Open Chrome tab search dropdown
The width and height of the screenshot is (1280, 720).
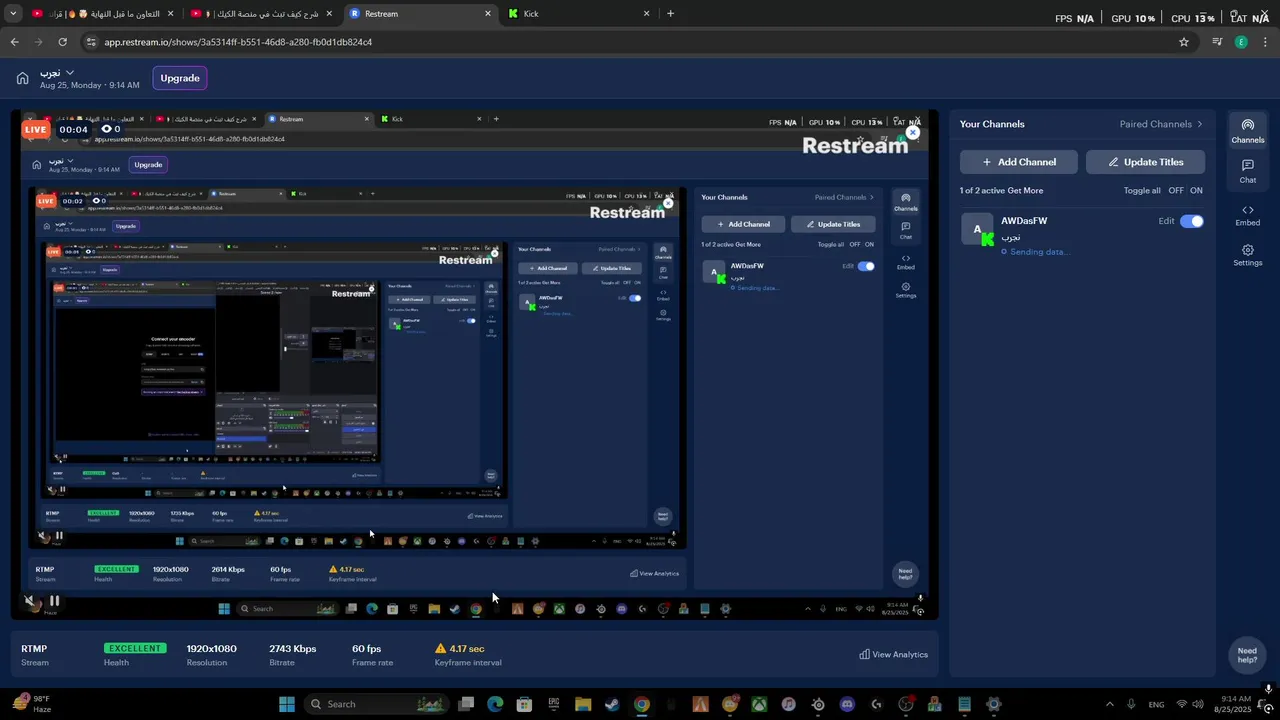click(x=13, y=14)
